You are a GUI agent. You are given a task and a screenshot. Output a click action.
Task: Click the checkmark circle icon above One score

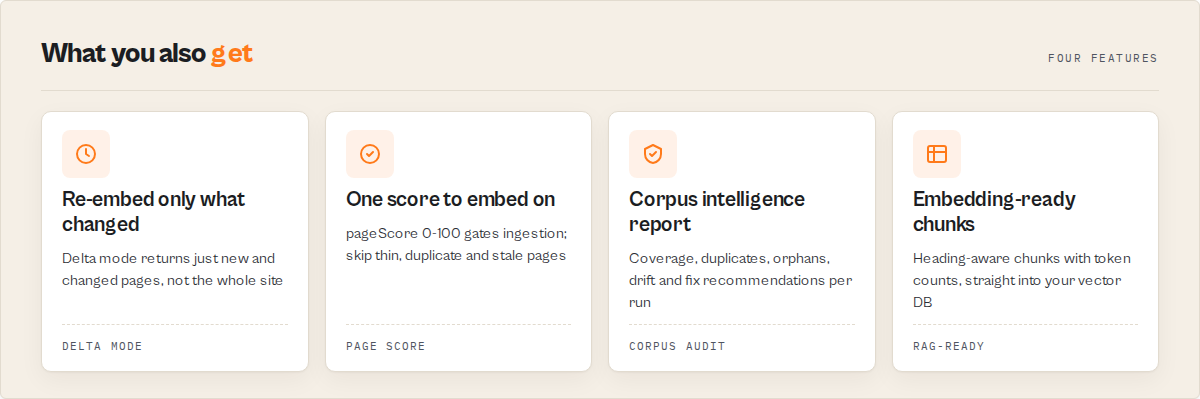370,154
